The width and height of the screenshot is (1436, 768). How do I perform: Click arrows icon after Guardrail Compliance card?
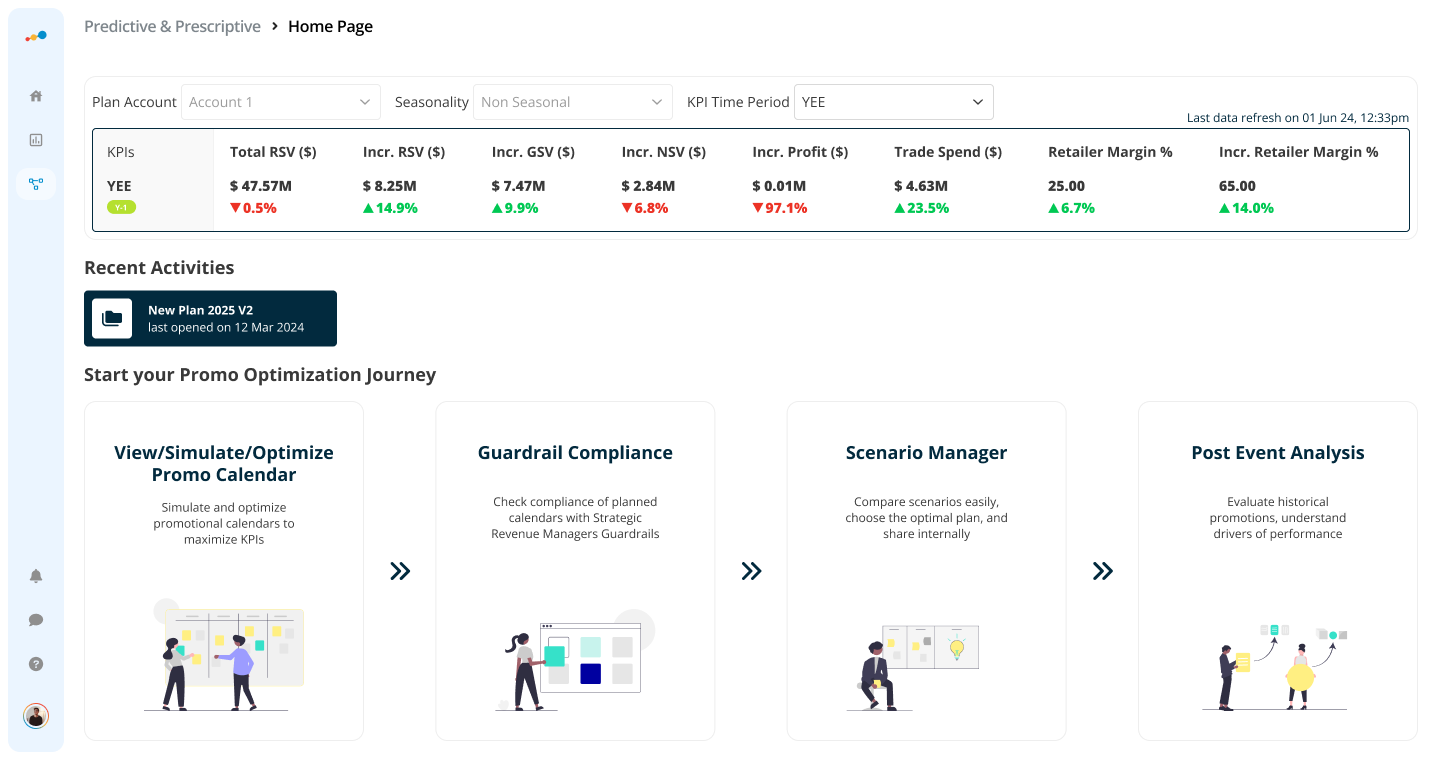click(x=751, y=571)
